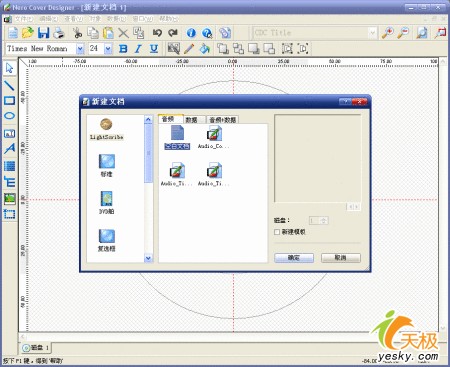Open the Times New Roman font dropdown
The height and width of the screenshot is (367, 450).
click(80, 49)
